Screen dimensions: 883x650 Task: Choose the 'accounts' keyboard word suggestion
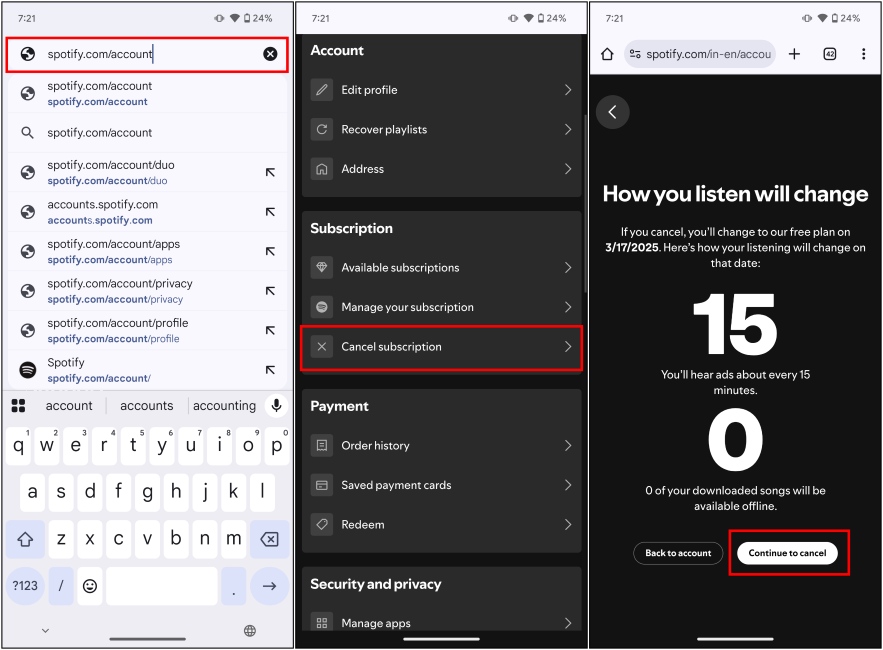pos(146,406)
